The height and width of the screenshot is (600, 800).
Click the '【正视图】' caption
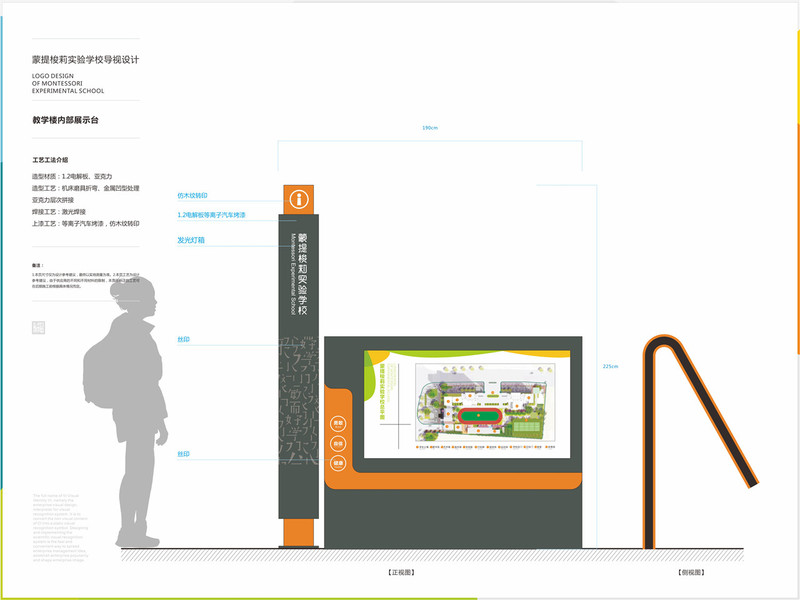pos(401,572)
